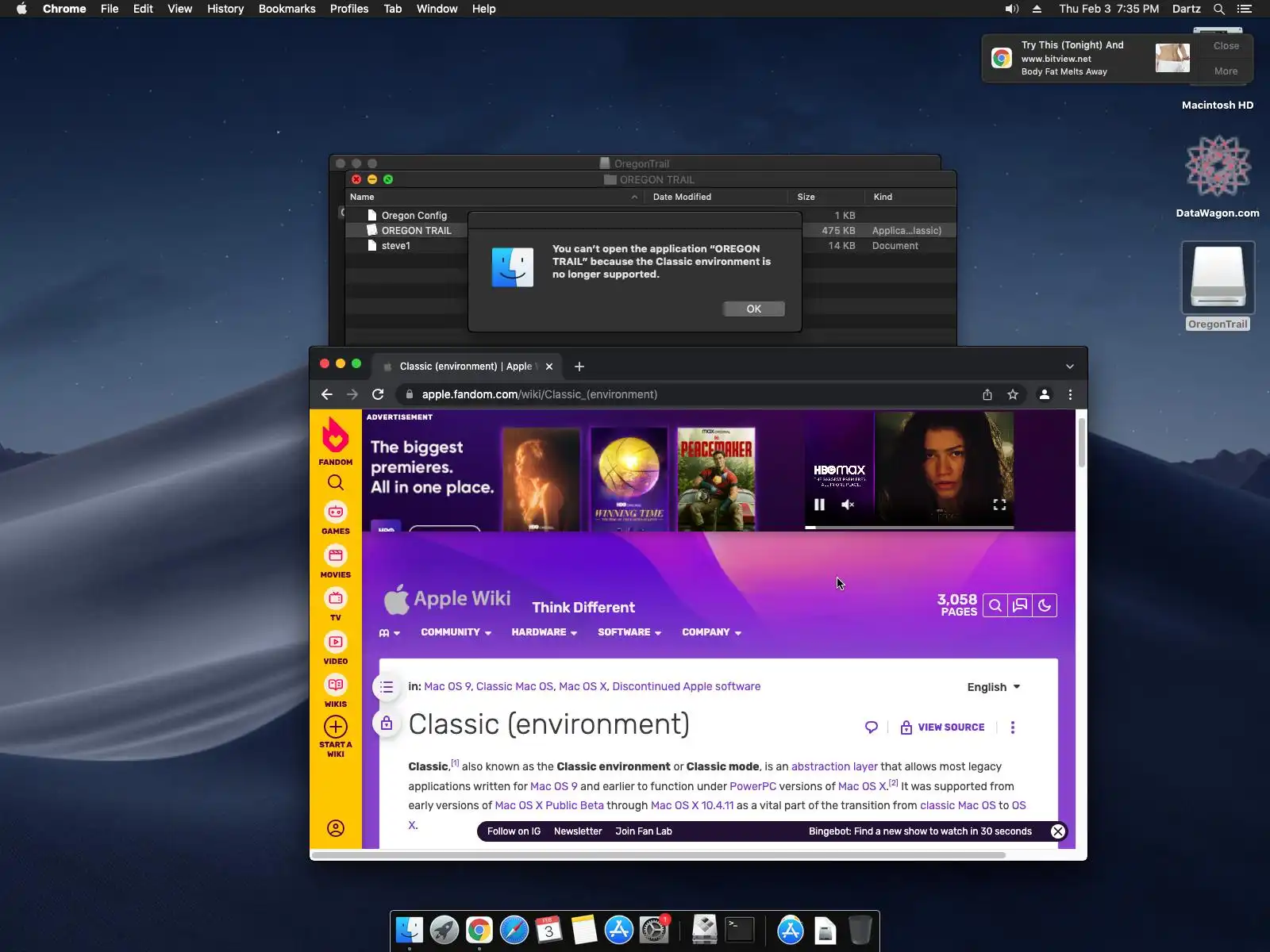Click the Start a Wiki plus icon

[x=336, y=727]
